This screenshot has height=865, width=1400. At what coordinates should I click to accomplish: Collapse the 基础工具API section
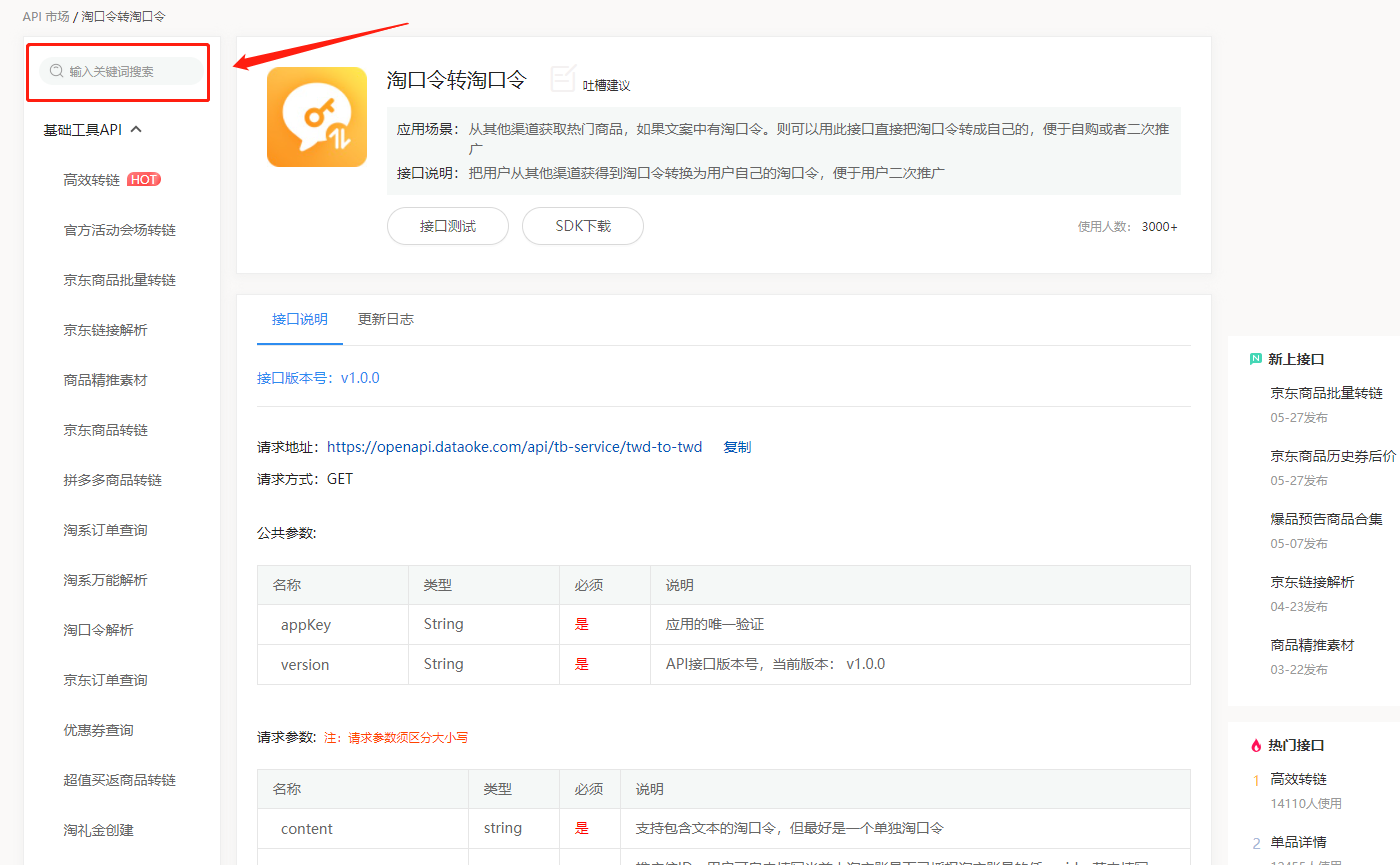tap(137, 129)
